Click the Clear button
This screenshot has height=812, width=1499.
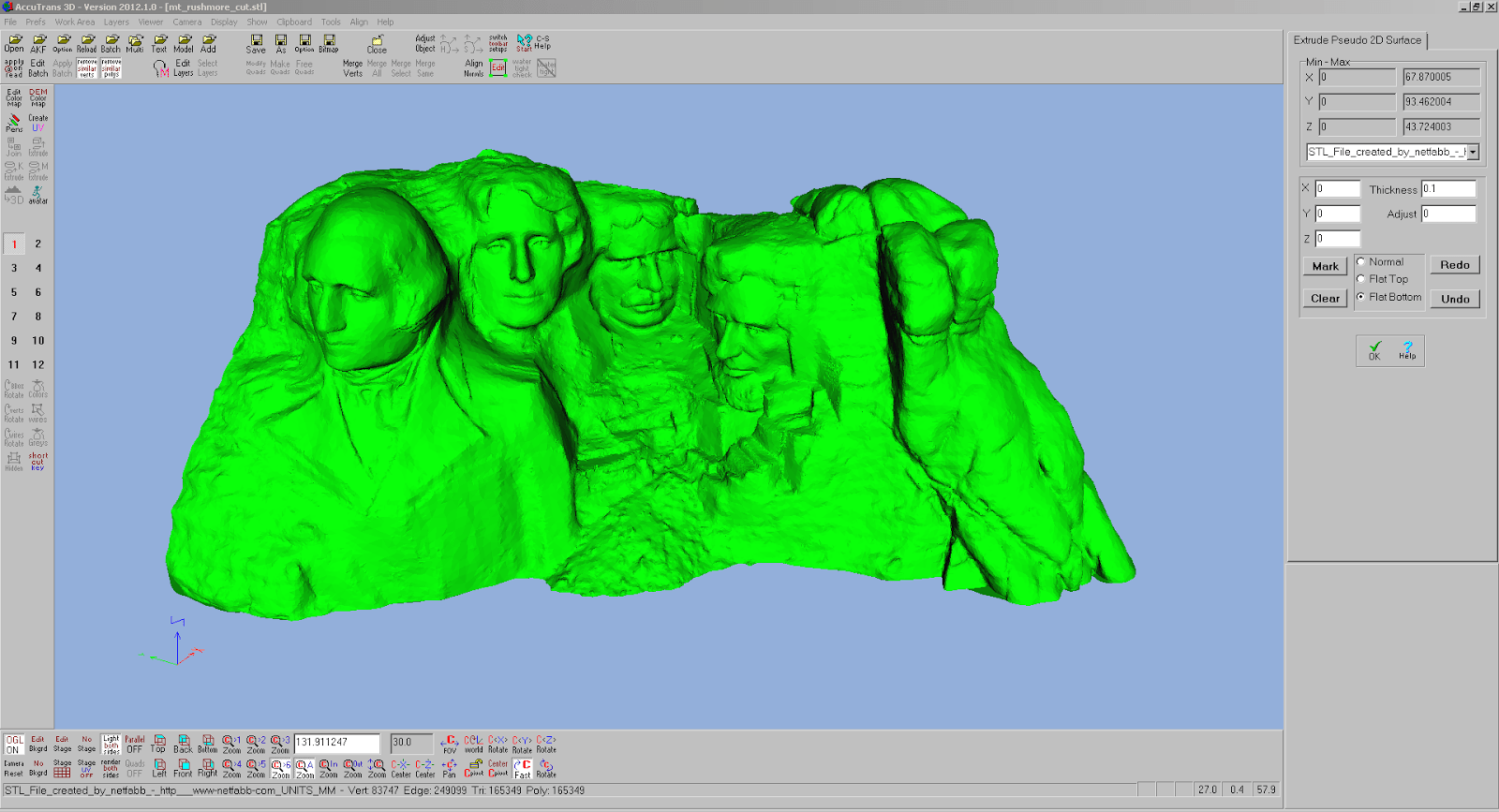(1325, 299)
